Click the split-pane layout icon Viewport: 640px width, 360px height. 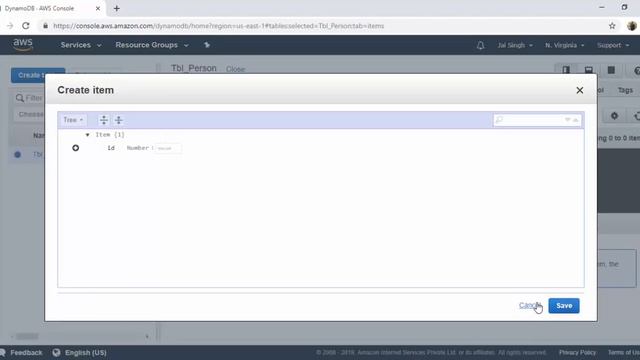point(566,70)
